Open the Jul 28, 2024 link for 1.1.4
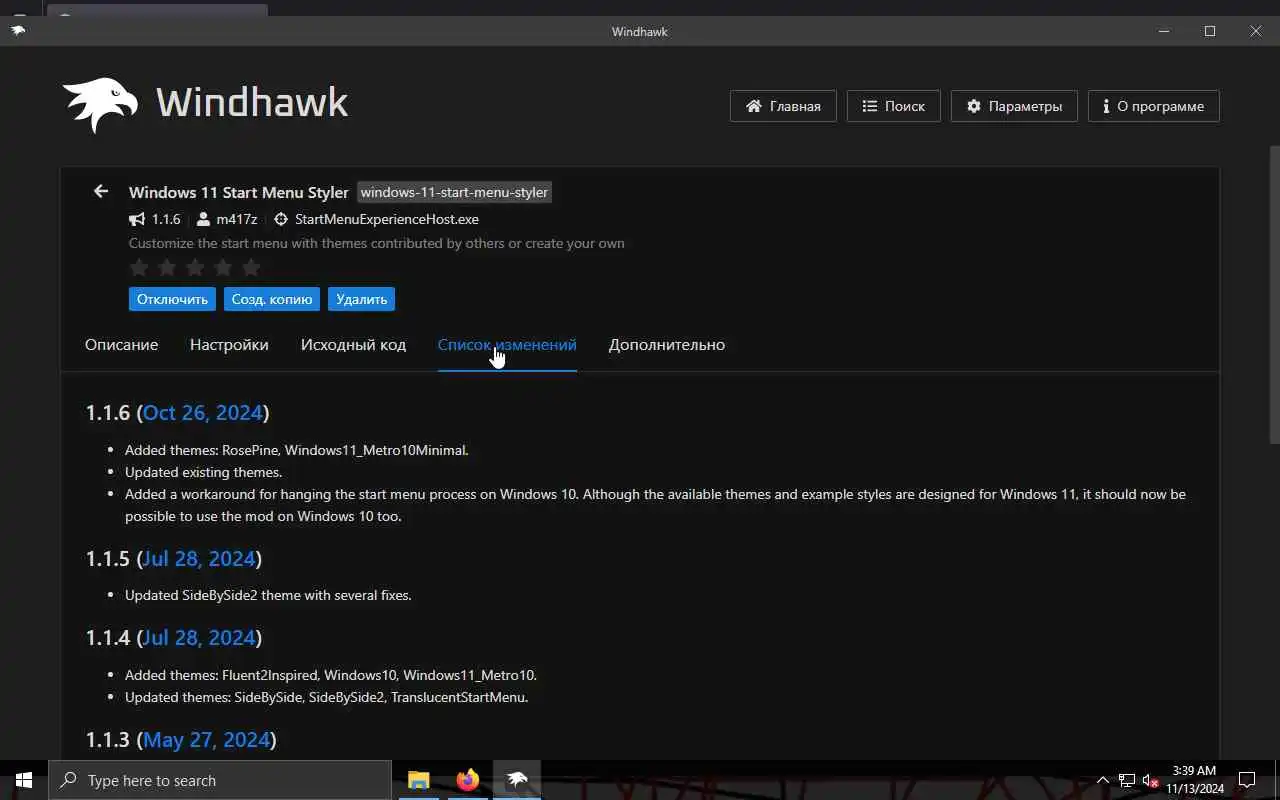Viewport: 1280px width, 800px height. [200, 637]
